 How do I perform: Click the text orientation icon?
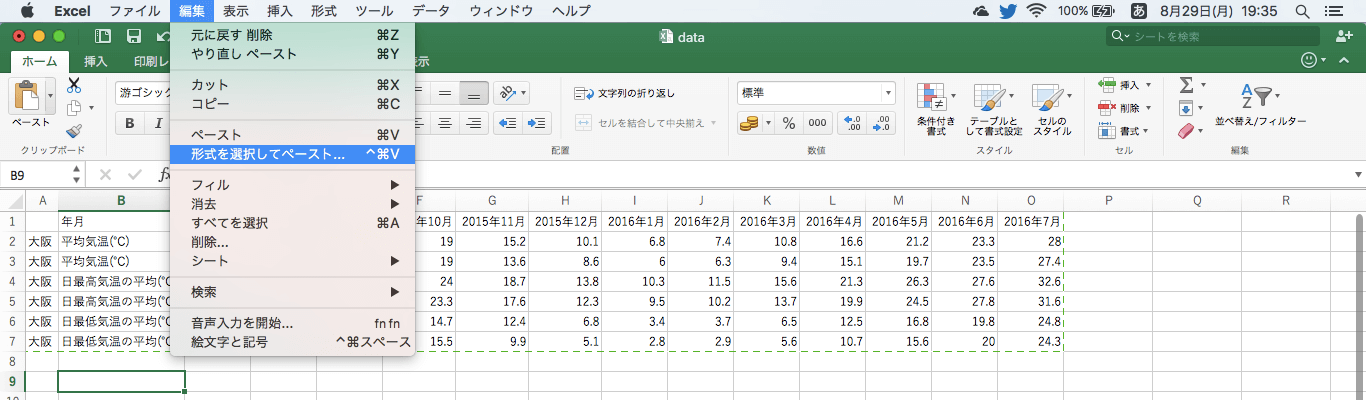coord(508,93)
